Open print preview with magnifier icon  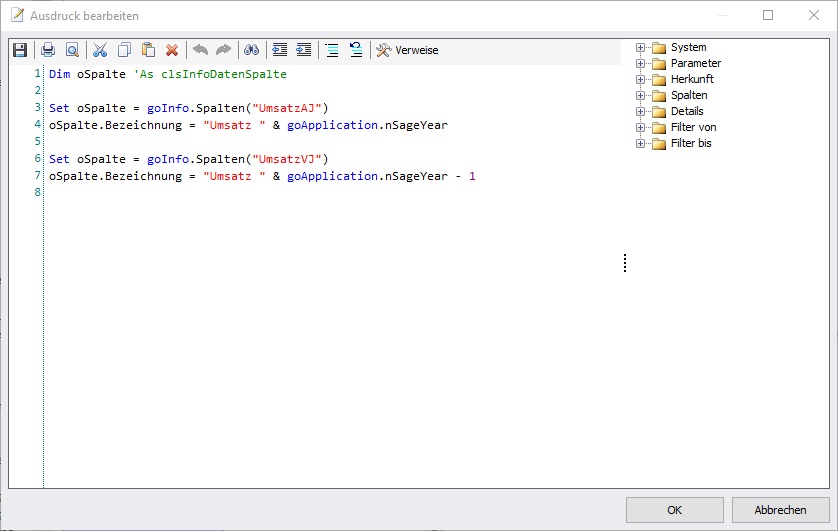tap(72, 50)
